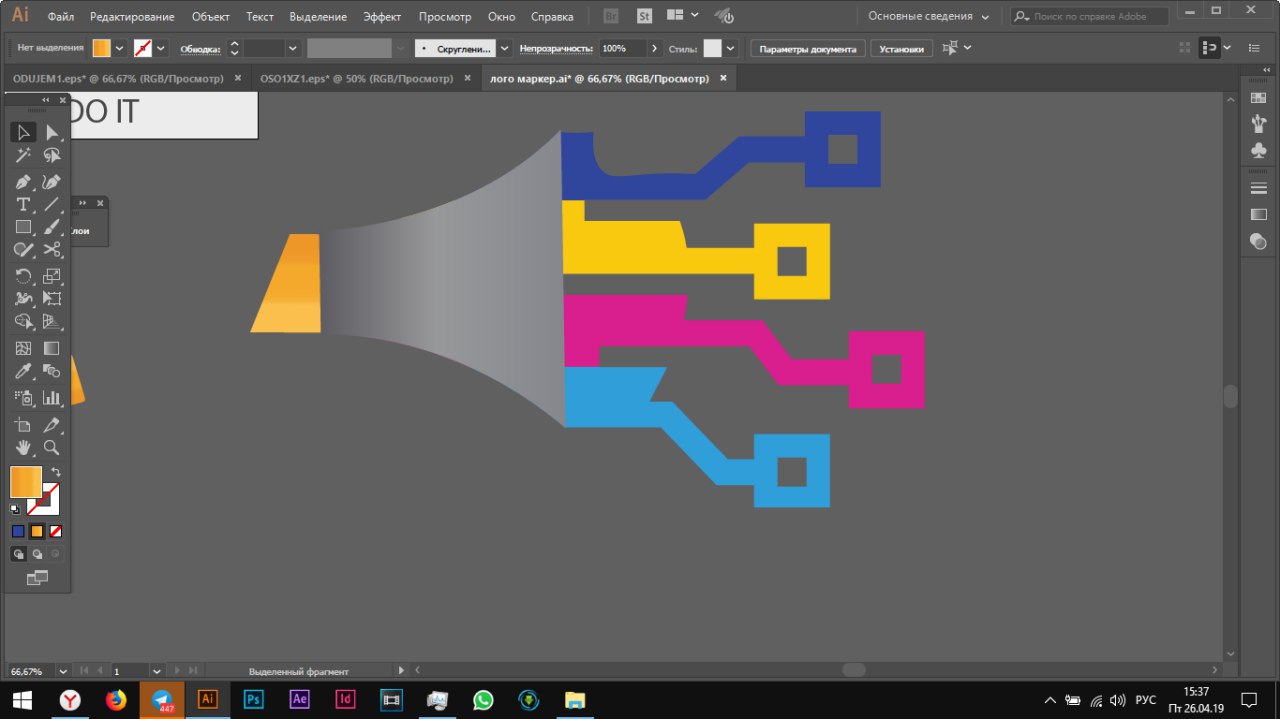Switch to the OSO1XZ1.eps document tab
The height and width of the screenshot is (719, 1280).
(x=355, y=78)
